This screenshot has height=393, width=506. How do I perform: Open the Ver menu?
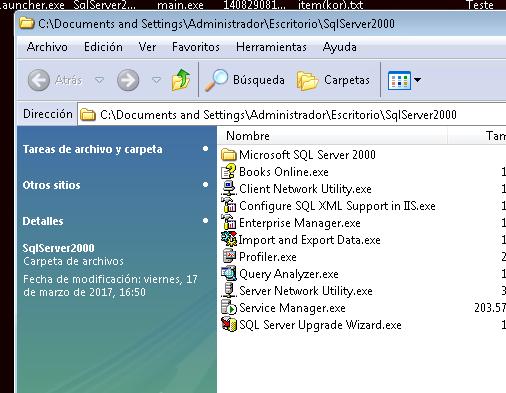[147, 47]
